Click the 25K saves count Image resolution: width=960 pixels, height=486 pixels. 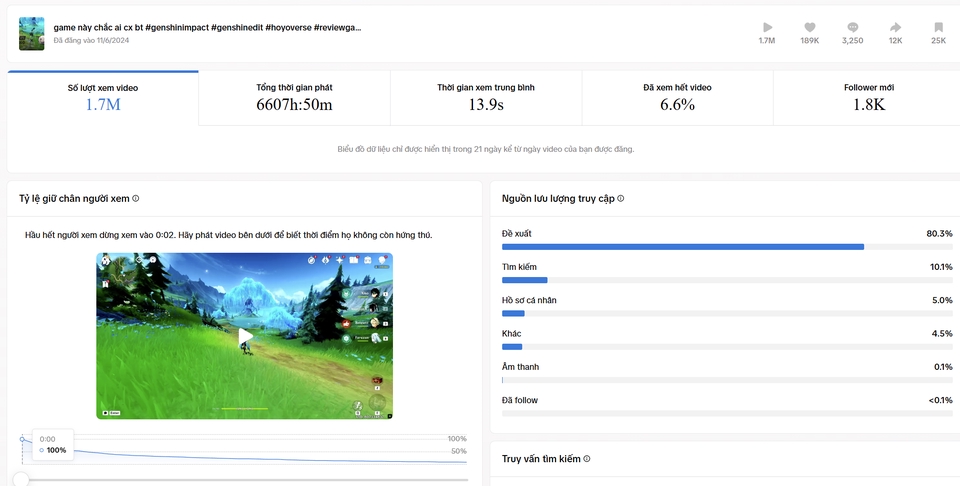939,40
